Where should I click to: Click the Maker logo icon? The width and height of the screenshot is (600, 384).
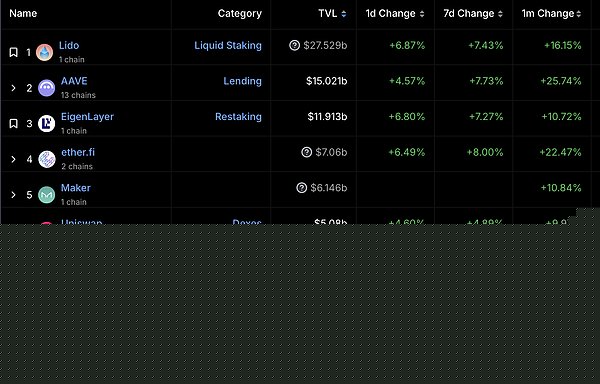(46, 195)
